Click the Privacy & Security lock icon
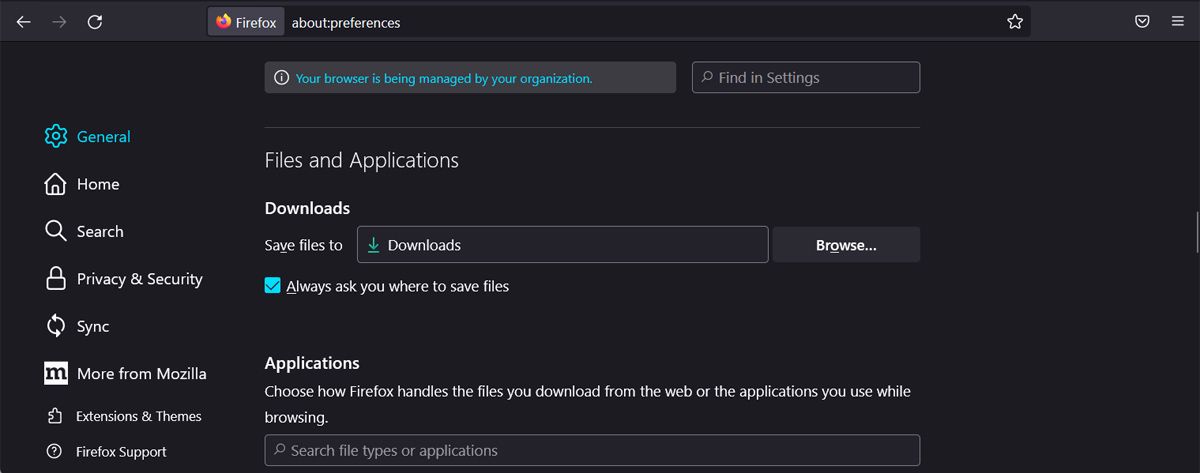 (56, 279)
